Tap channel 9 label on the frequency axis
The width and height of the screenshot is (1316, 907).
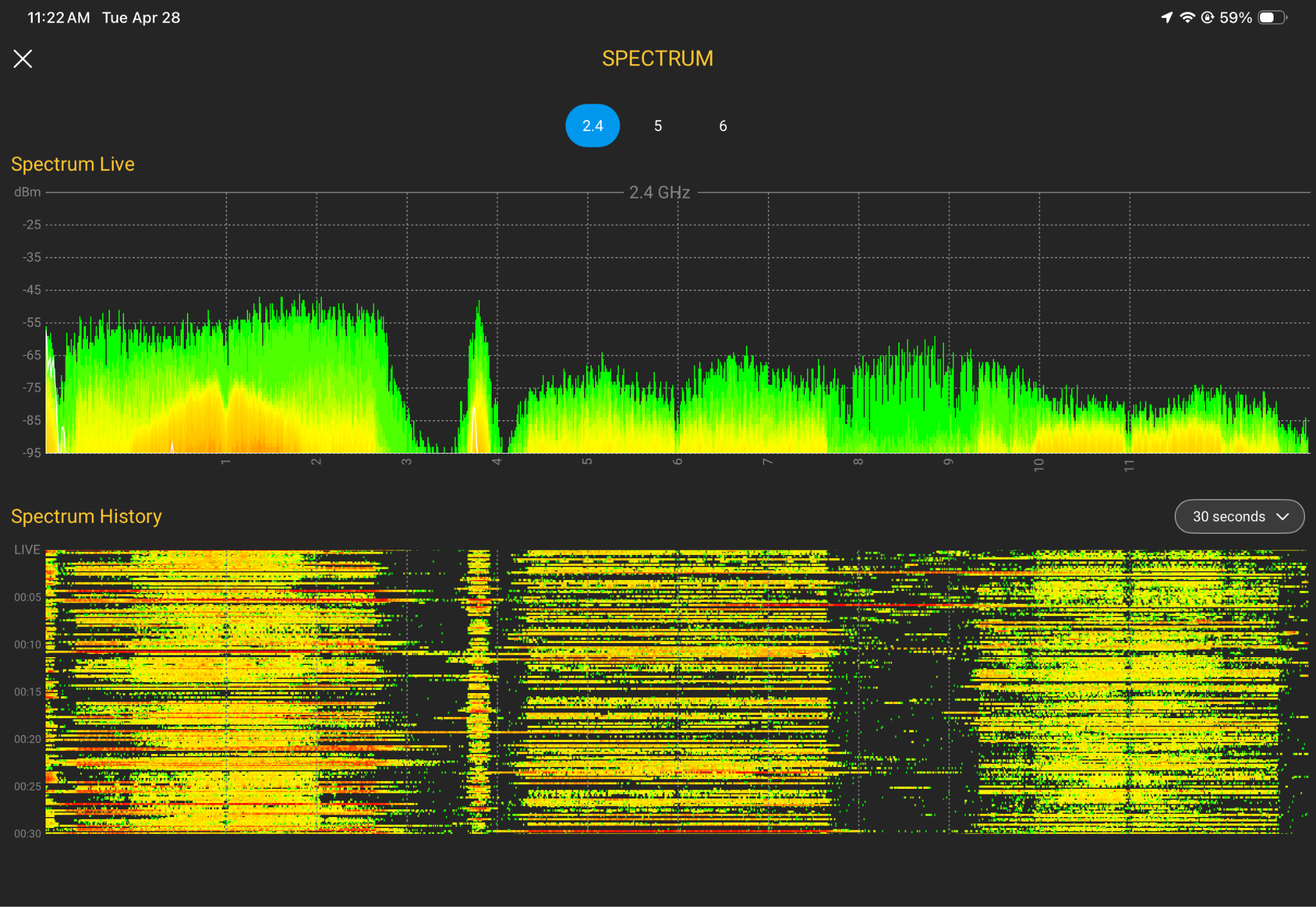948,462
